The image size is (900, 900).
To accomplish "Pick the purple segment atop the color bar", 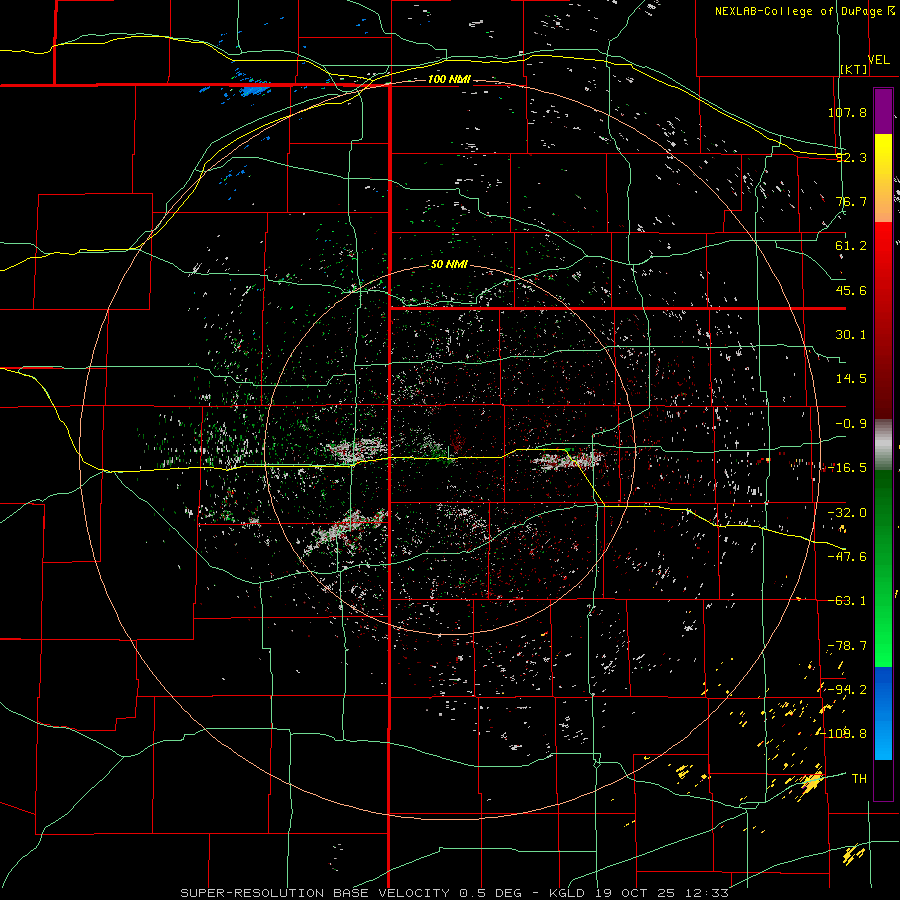I will [883, 111].
